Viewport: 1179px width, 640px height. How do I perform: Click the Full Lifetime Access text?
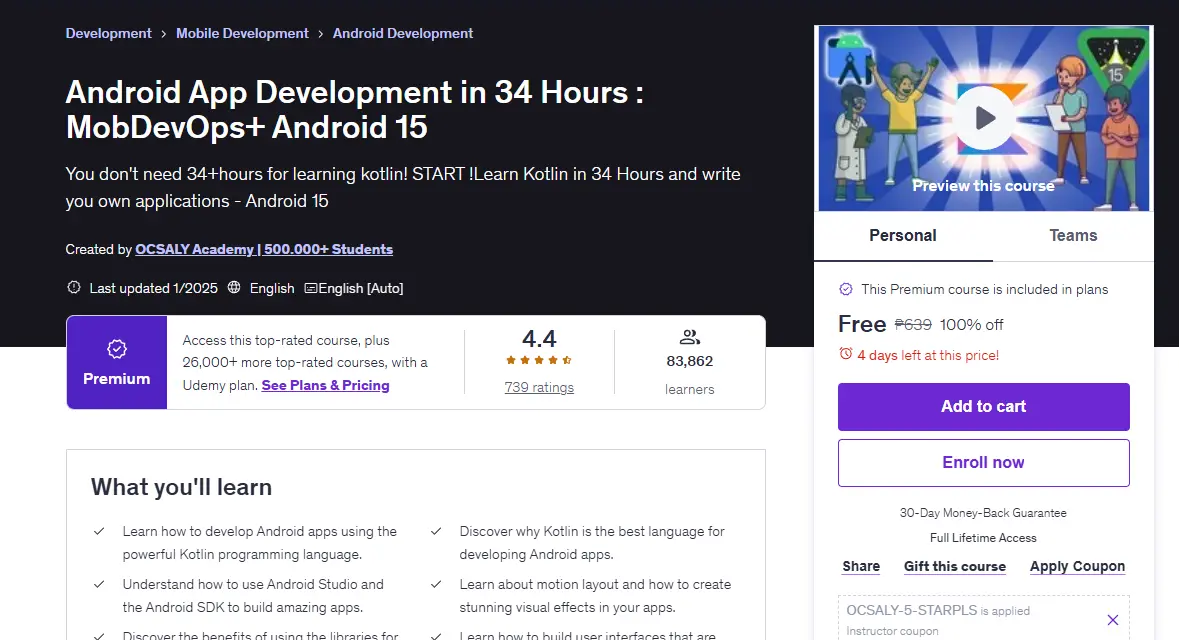[983, 538]
